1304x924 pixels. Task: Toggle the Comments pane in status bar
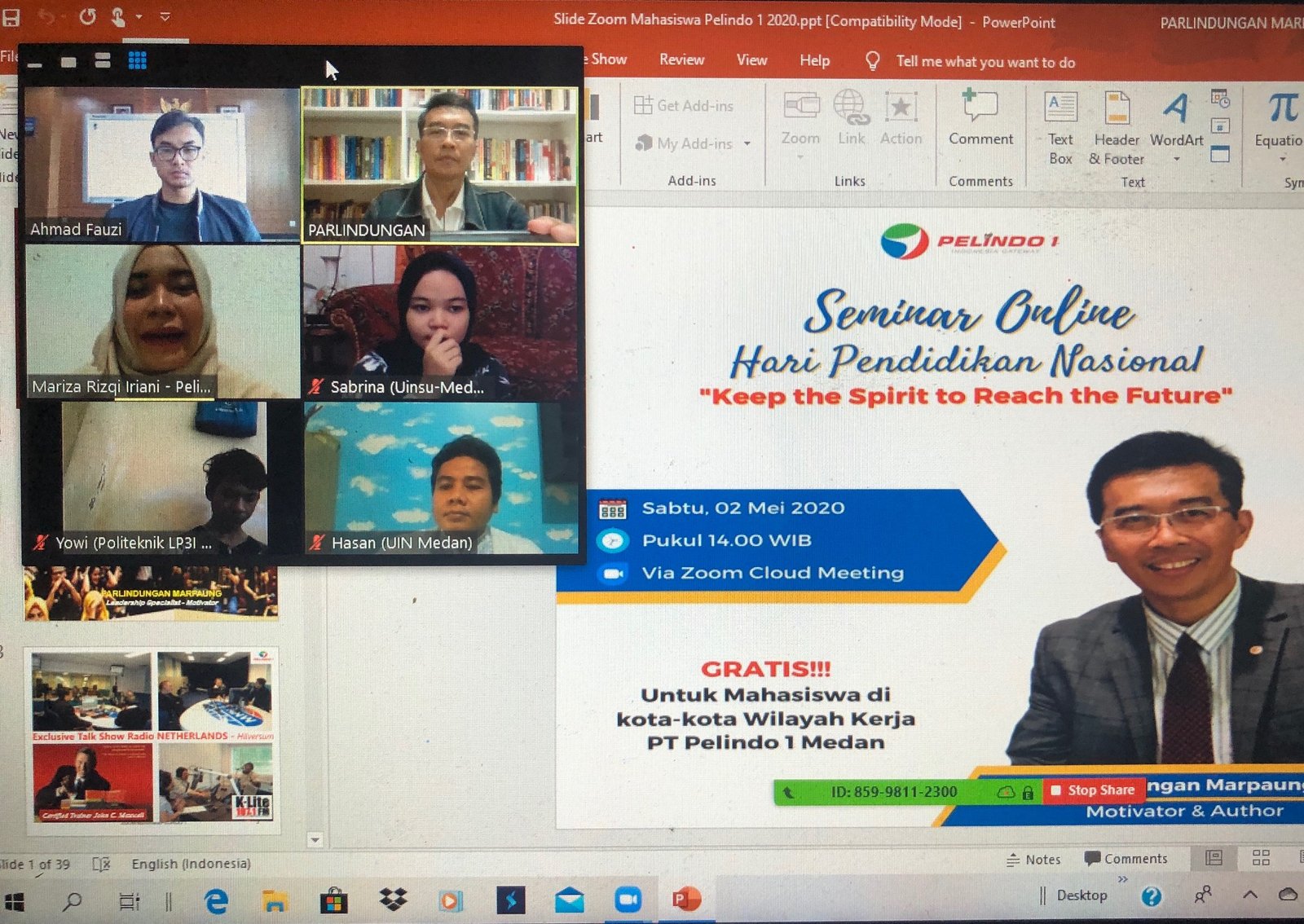pyautogui.click(x=1126, y=859)
